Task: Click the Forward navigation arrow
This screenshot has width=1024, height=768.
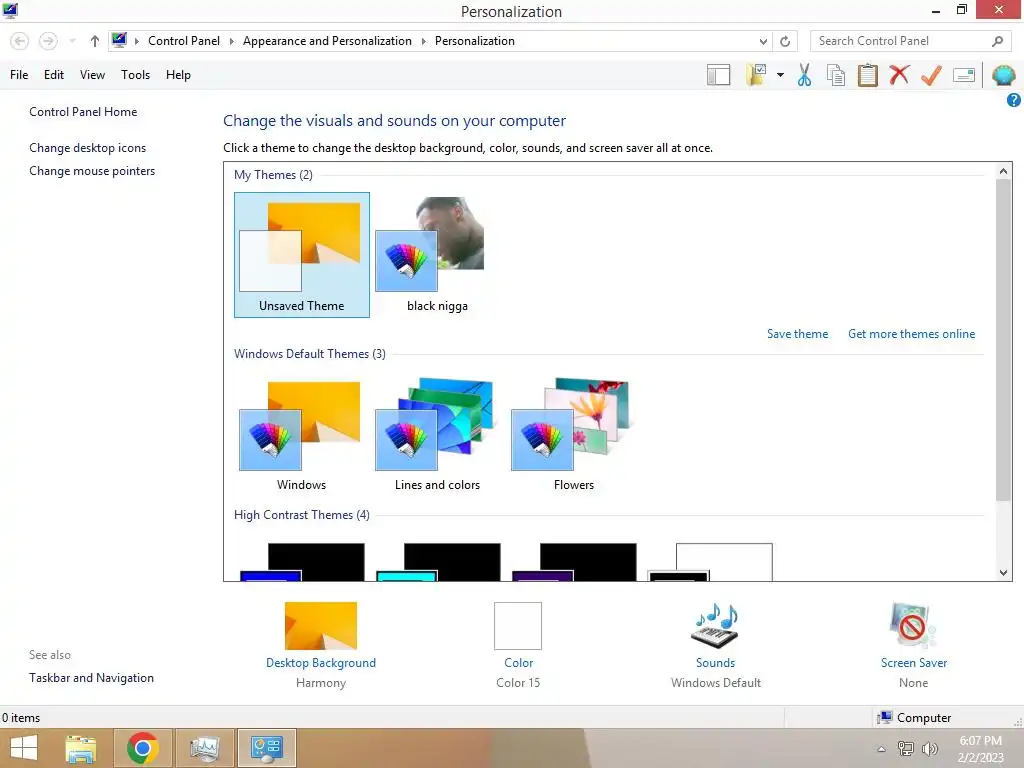Action: click(x=48, y=41)
